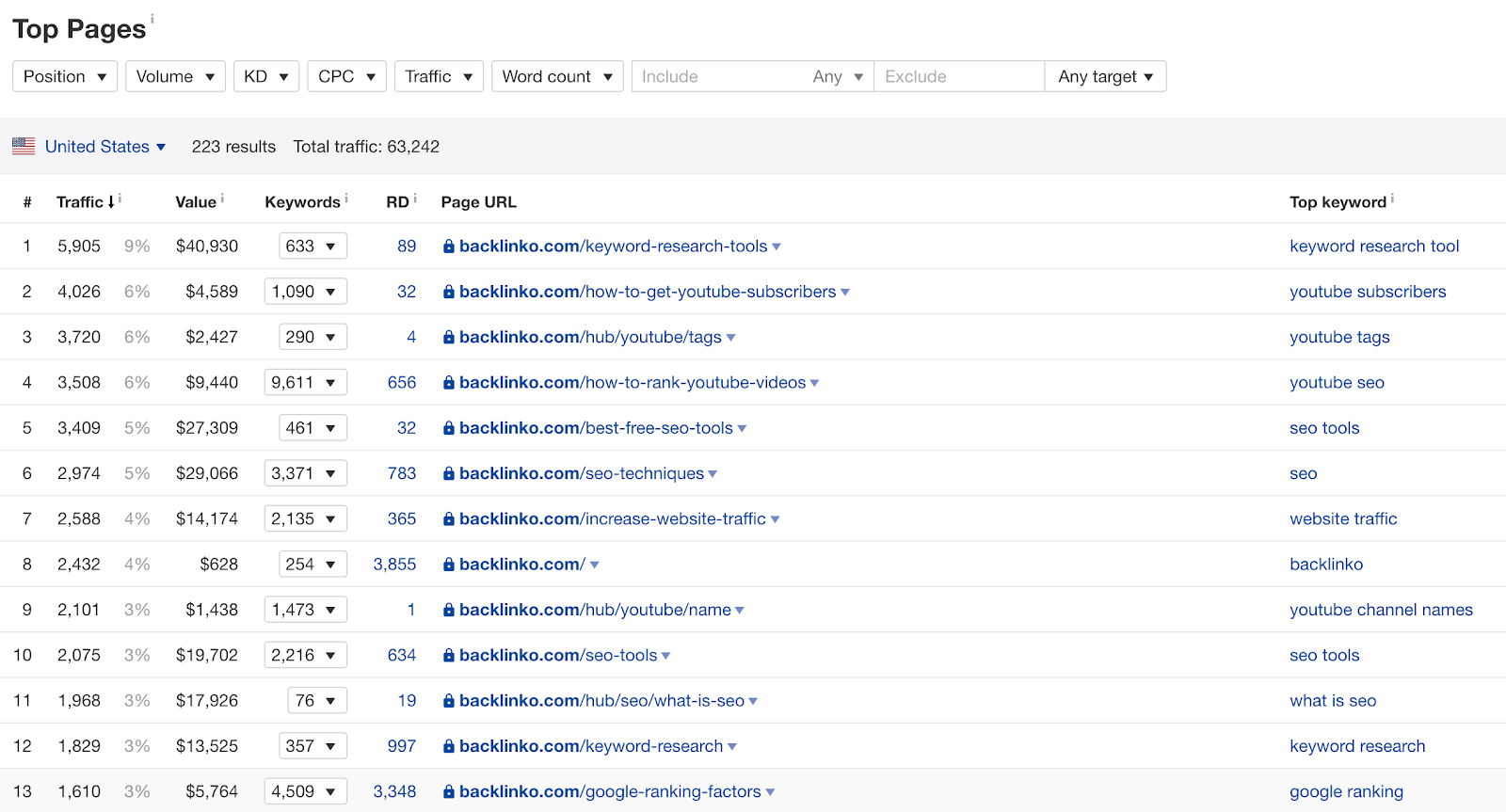Open the arrow menu after hub/youtube/name URL

[740, 611]
